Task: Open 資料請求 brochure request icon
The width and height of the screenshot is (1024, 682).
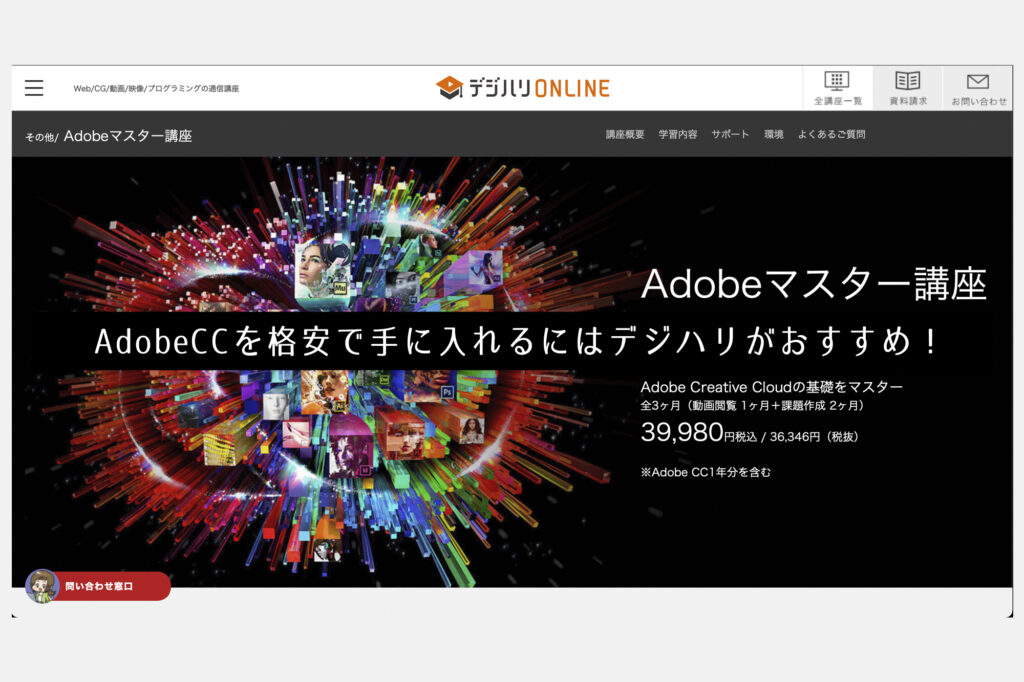Action: pos(908,88)
